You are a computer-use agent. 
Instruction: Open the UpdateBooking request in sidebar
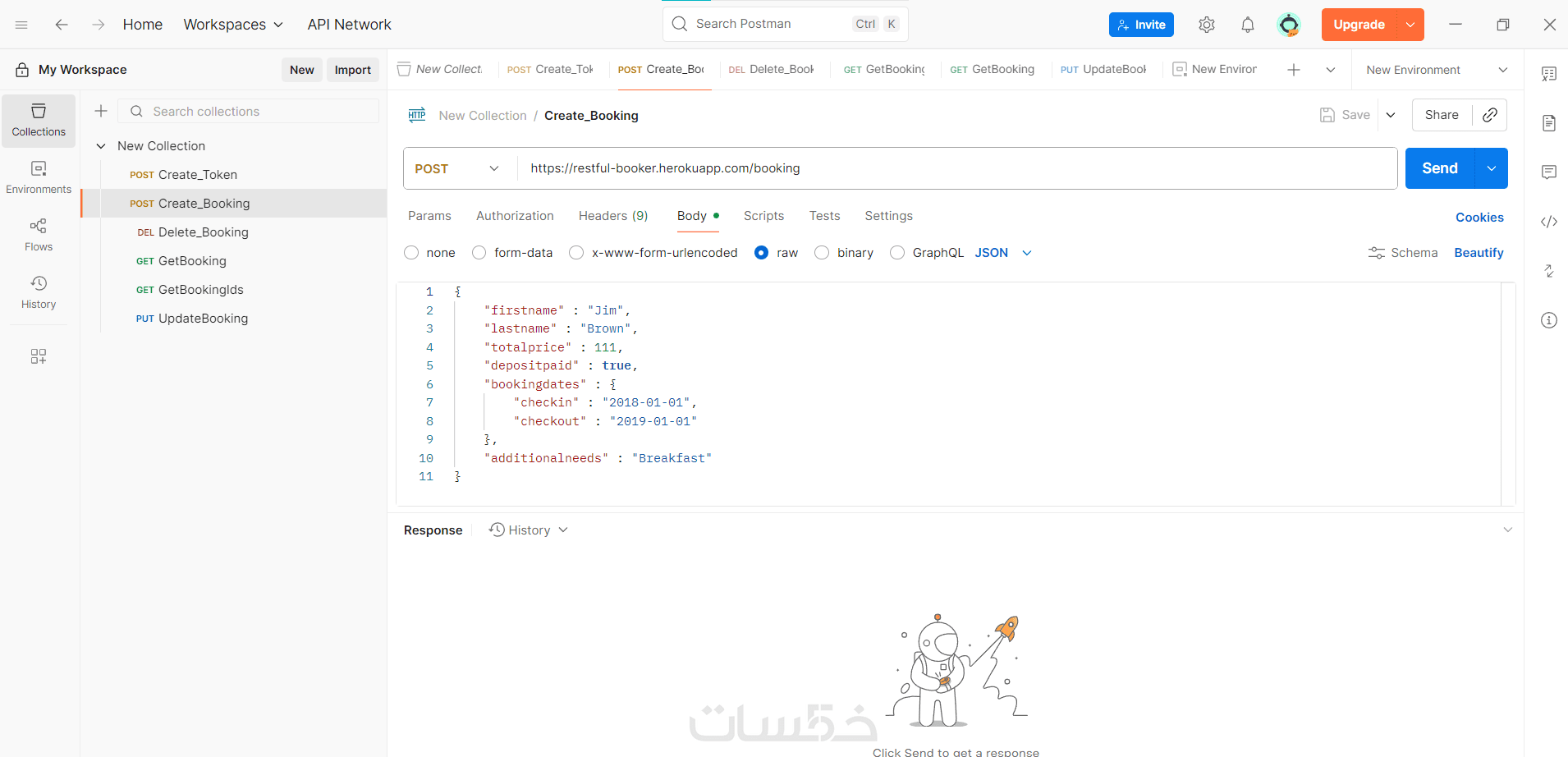coord(234,319)
